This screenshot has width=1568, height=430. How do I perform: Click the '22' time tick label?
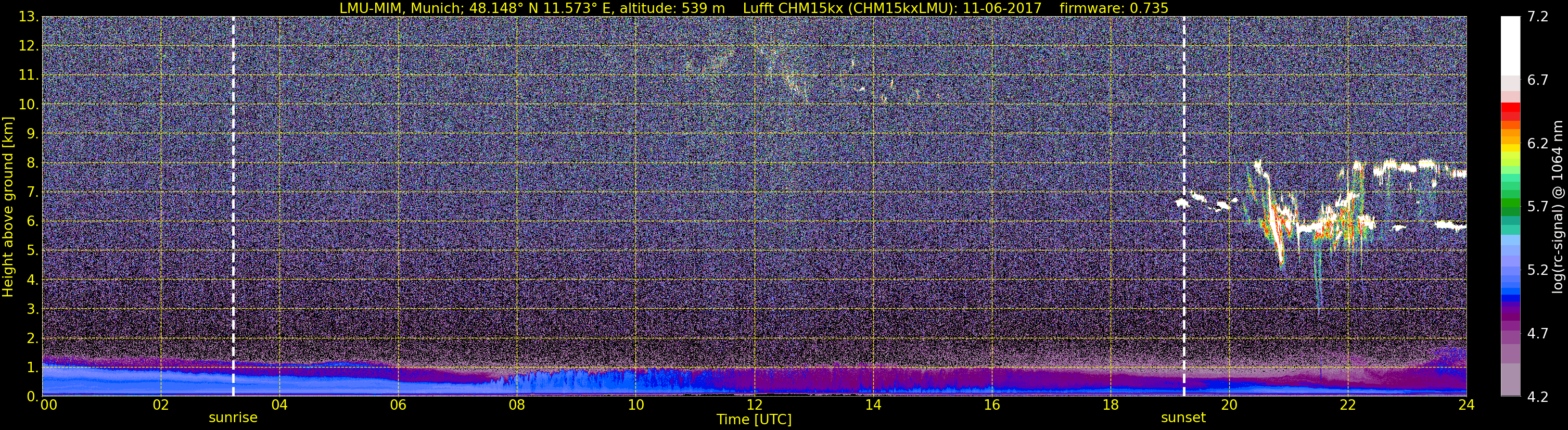(1348, 405)
